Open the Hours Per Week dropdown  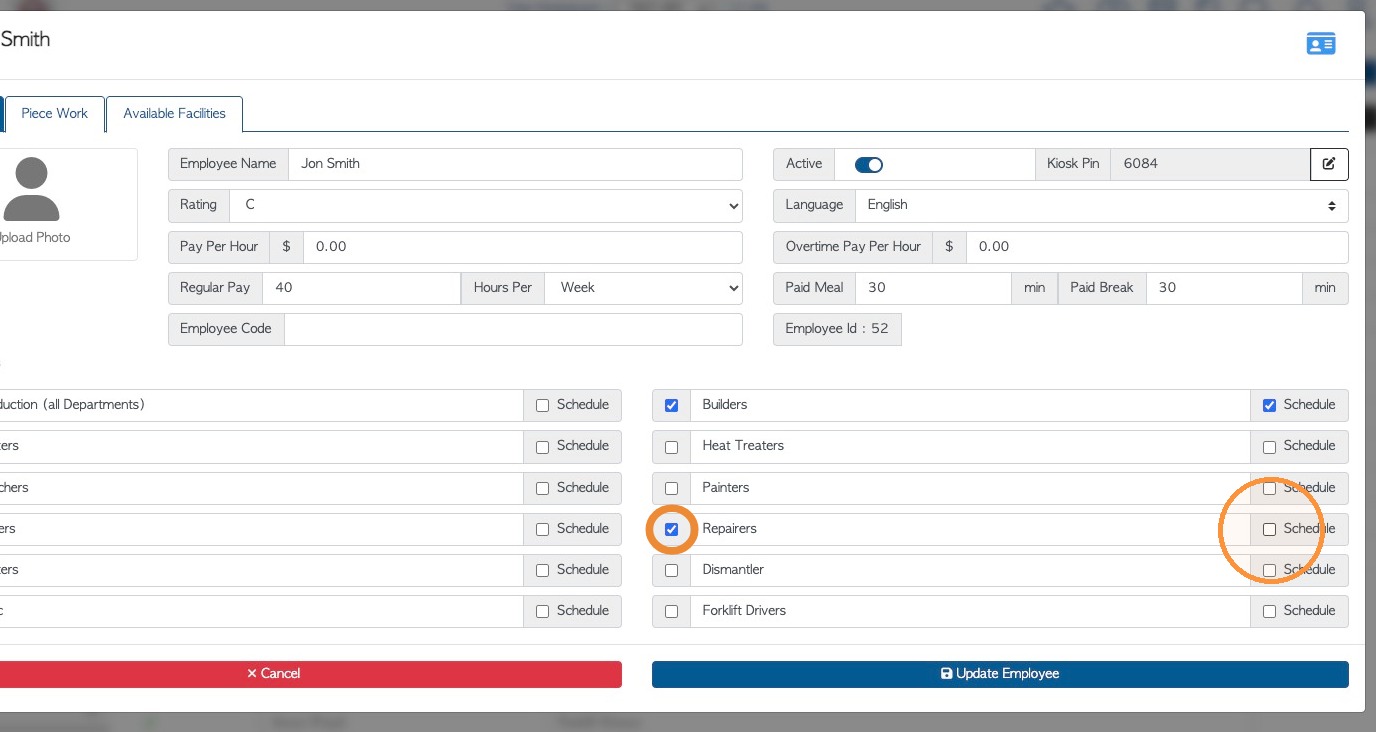click(x=644, y=288)
